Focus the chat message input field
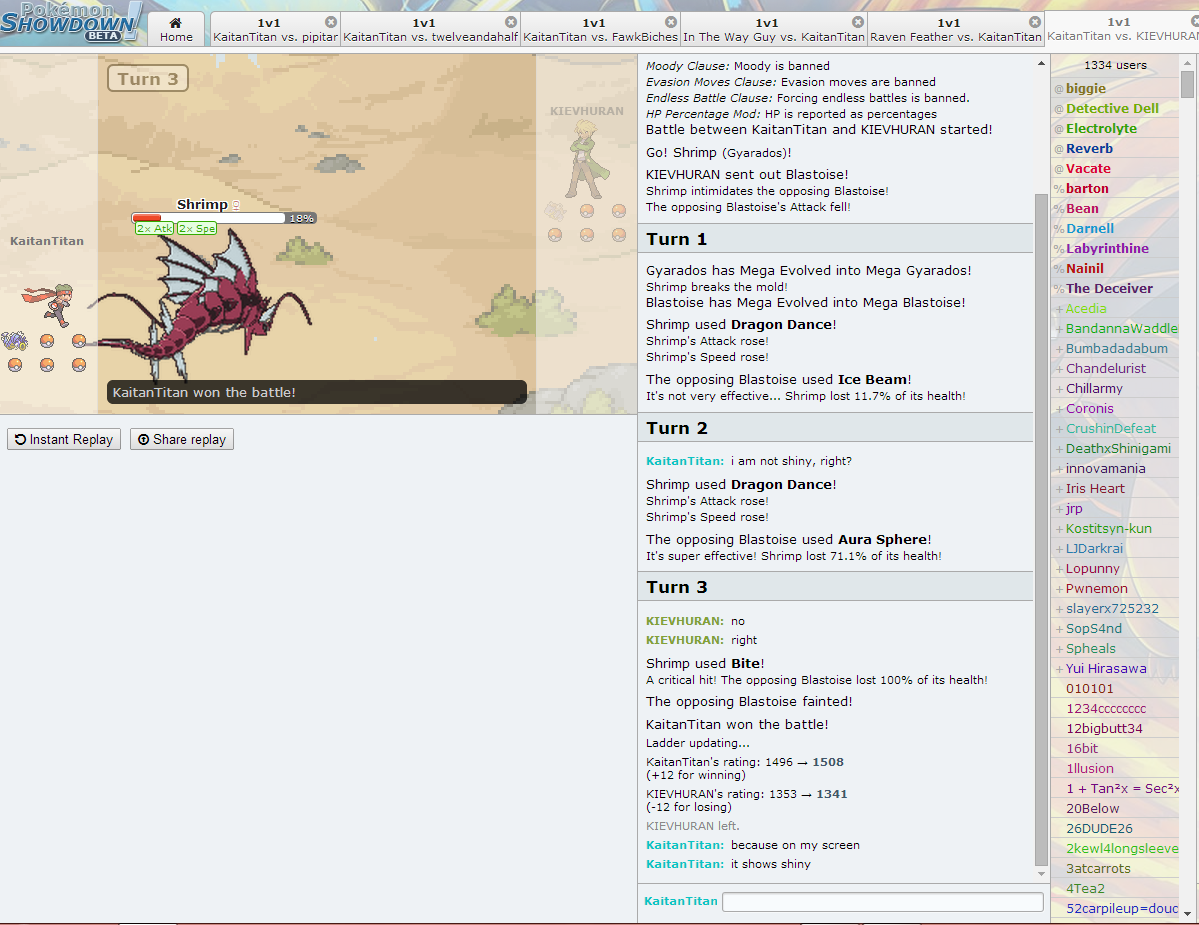 882,901
